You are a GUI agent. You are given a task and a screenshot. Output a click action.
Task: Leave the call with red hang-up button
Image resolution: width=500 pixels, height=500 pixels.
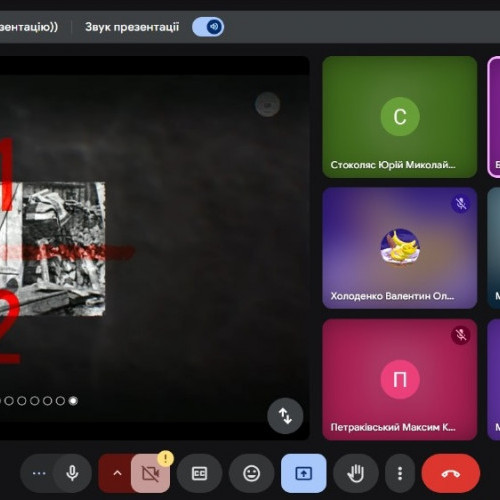point(451,473)
